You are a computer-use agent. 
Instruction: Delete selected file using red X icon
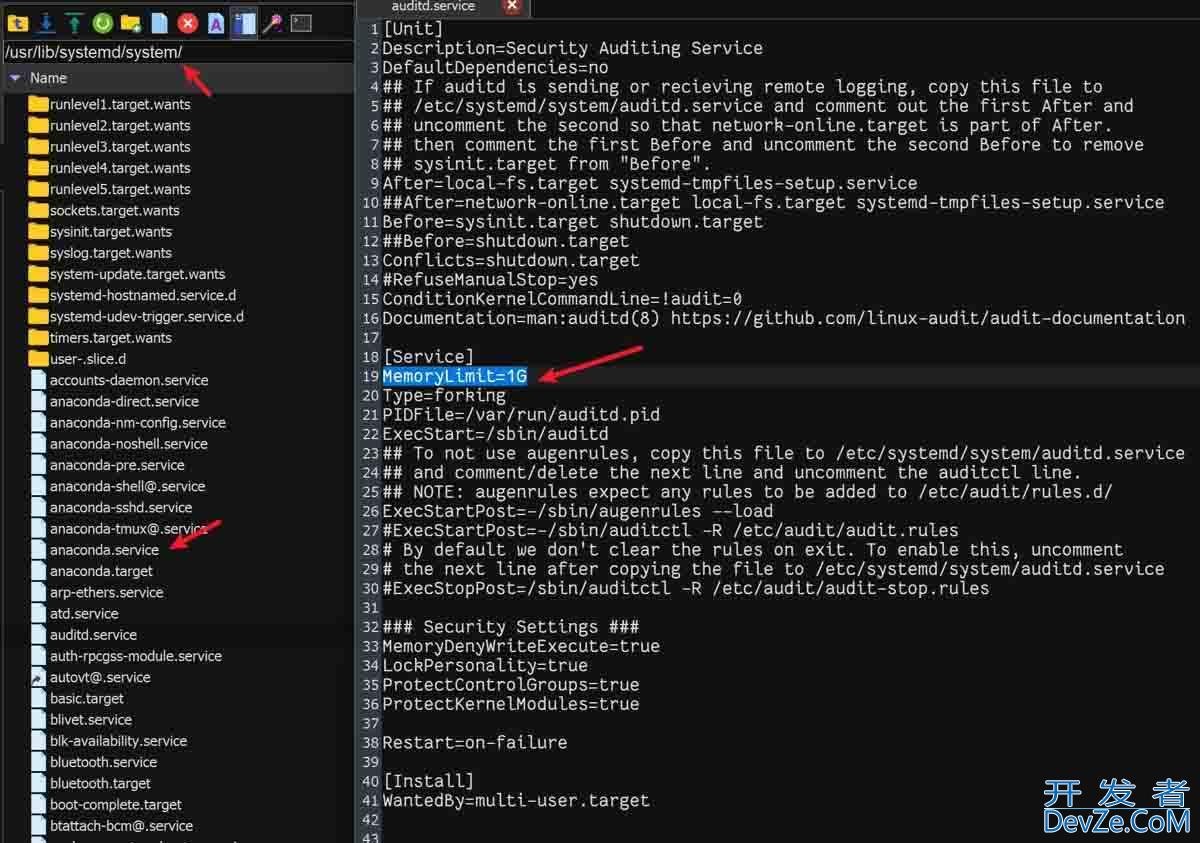coord(187,22)
